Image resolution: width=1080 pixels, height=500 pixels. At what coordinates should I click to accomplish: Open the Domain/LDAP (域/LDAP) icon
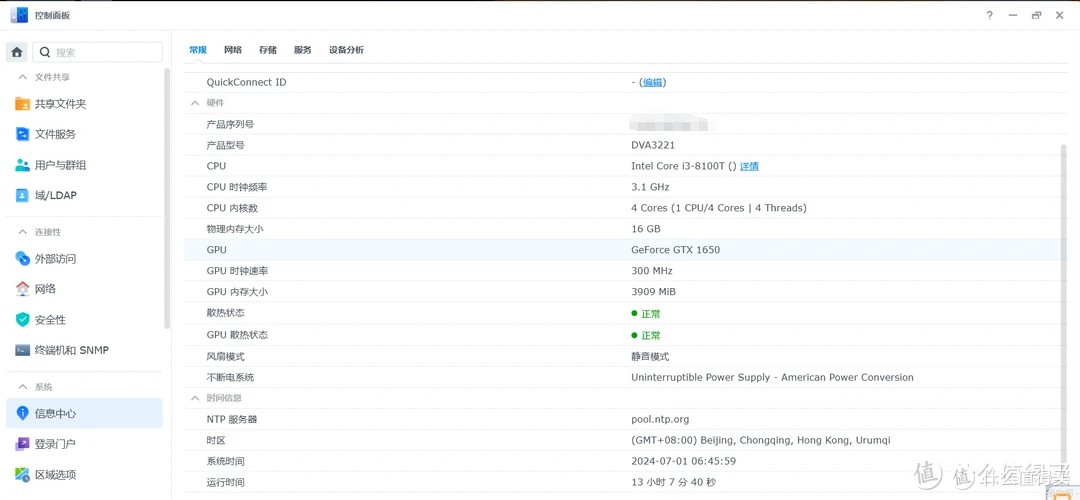23,196
